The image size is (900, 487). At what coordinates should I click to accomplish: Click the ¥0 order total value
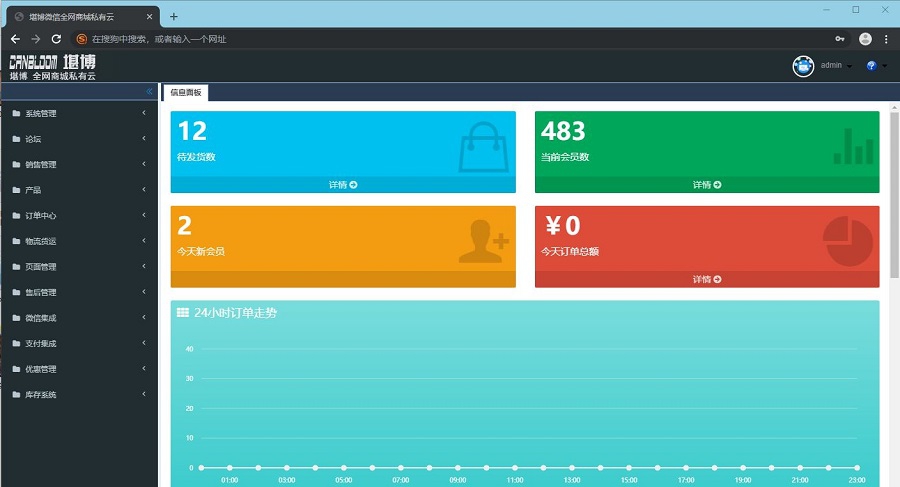(562, 226)
